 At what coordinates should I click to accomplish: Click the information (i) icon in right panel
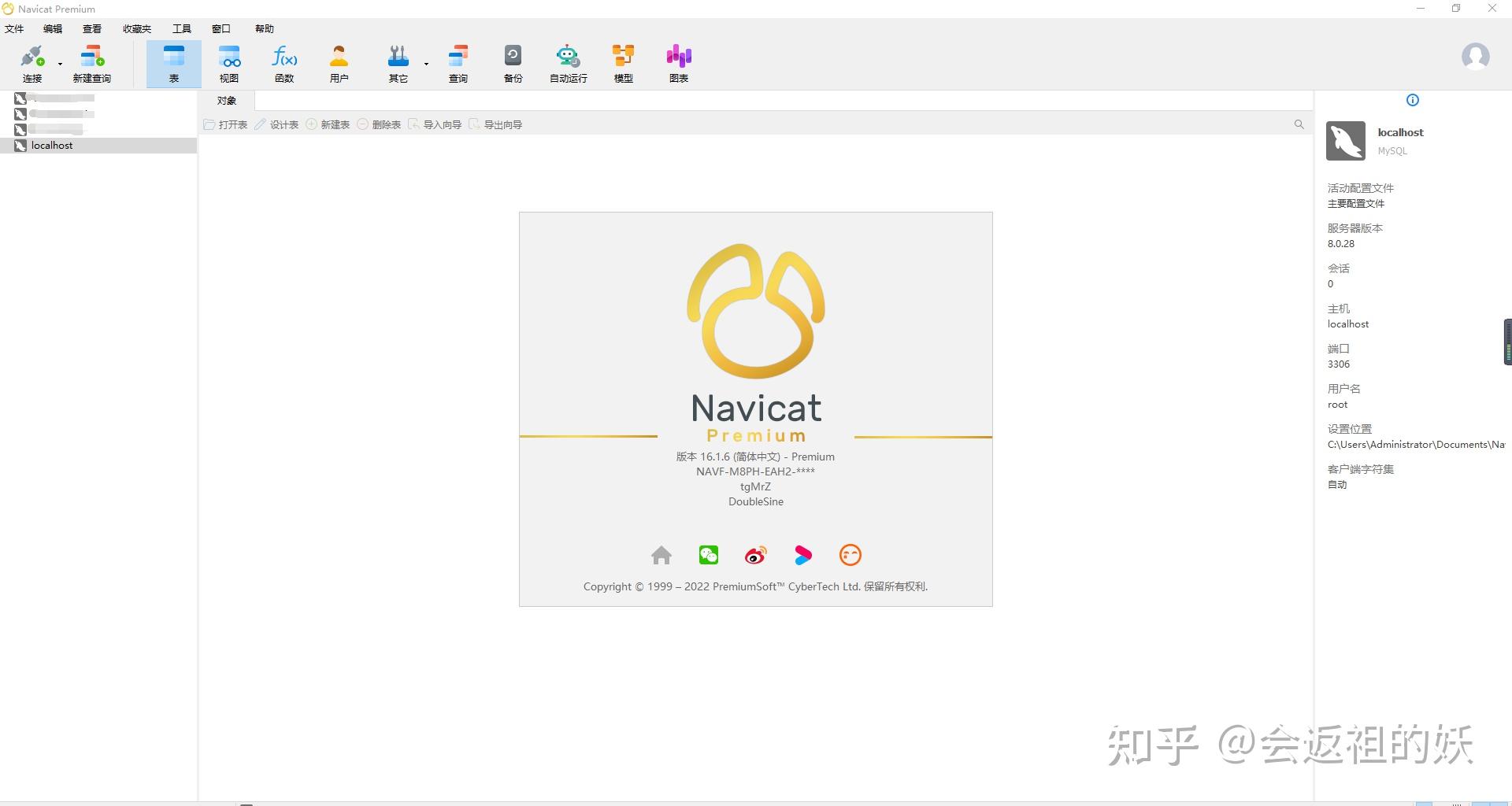tap(1413, 100)
